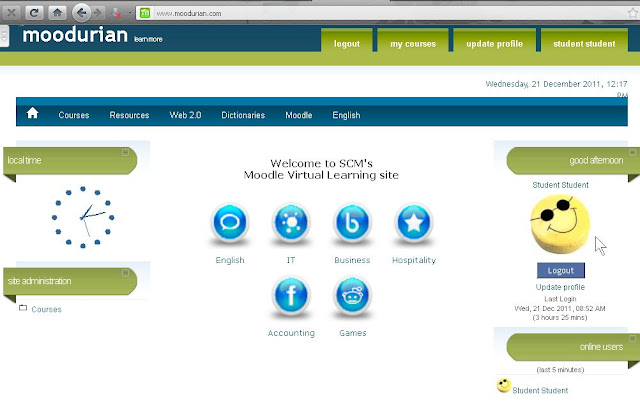Click the Accounting text link
640x401 pixels.
291,333
